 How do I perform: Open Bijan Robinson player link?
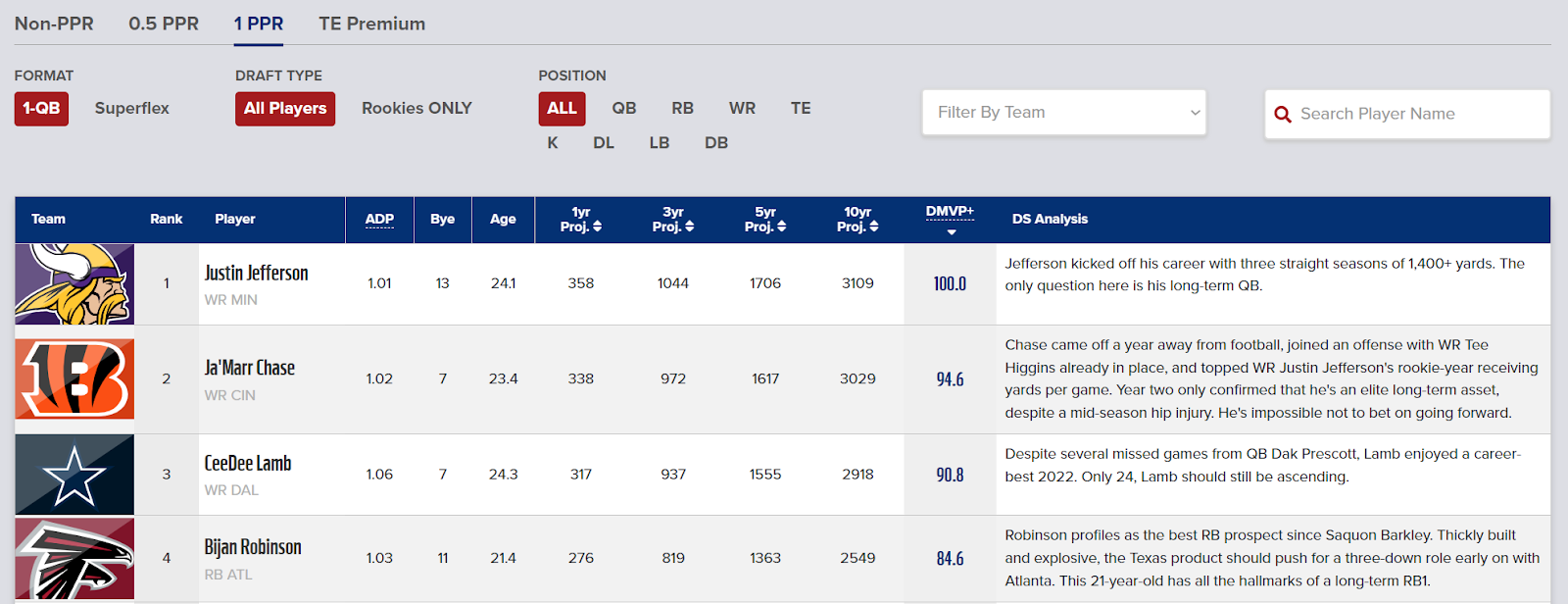[253, 548]
